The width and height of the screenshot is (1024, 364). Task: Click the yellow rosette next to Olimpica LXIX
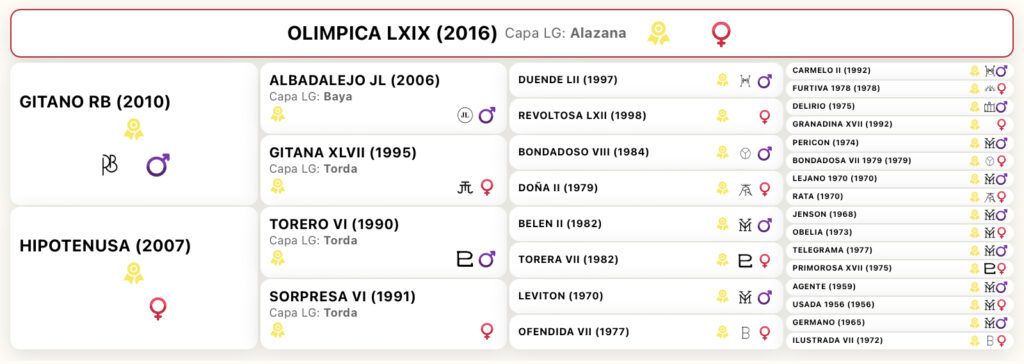point(658,33)
